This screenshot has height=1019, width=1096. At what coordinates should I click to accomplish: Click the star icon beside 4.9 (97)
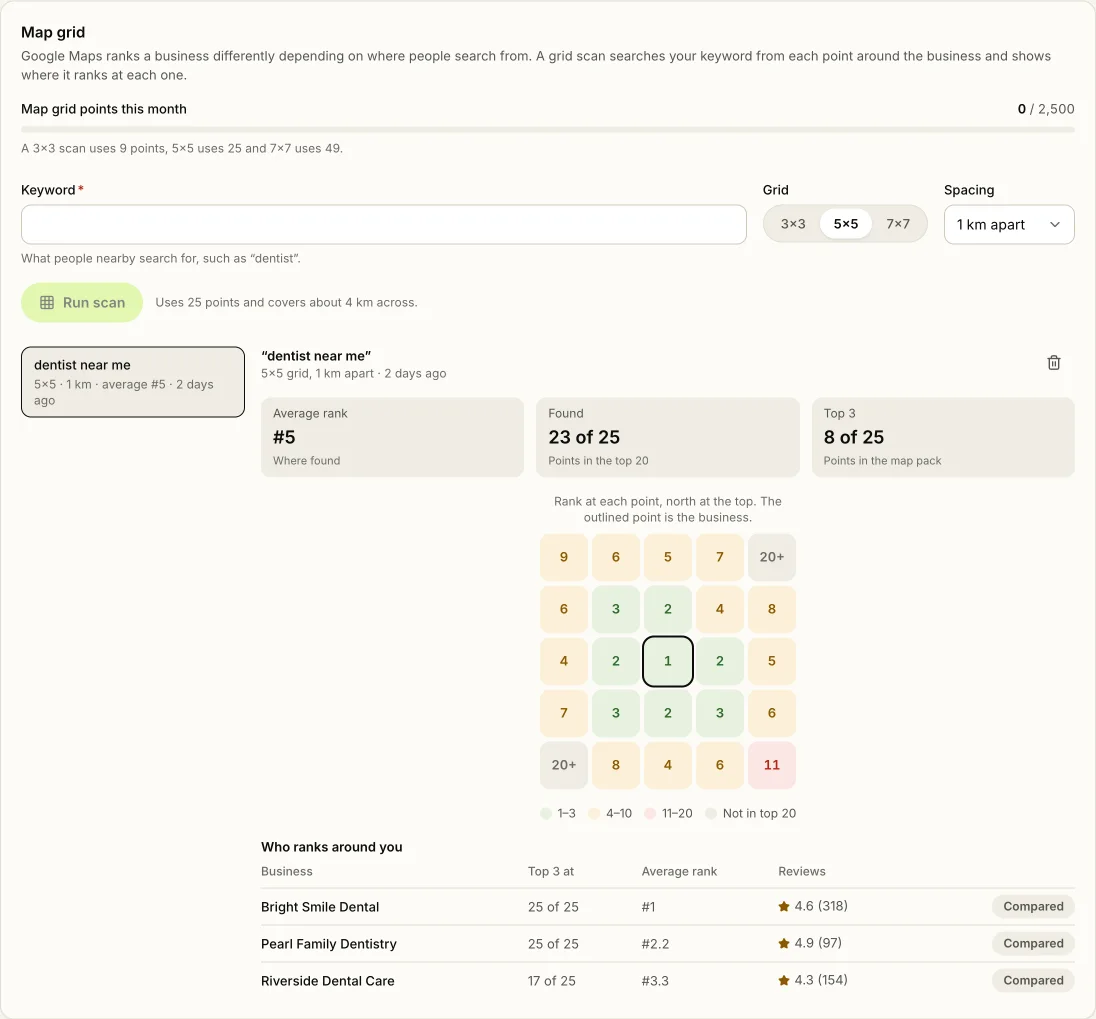pos(784,944)
